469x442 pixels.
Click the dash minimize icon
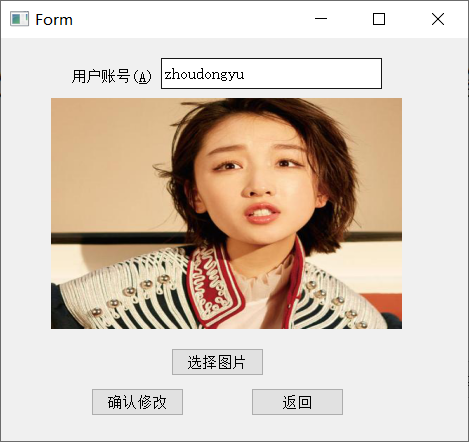(x=321, y=19)
